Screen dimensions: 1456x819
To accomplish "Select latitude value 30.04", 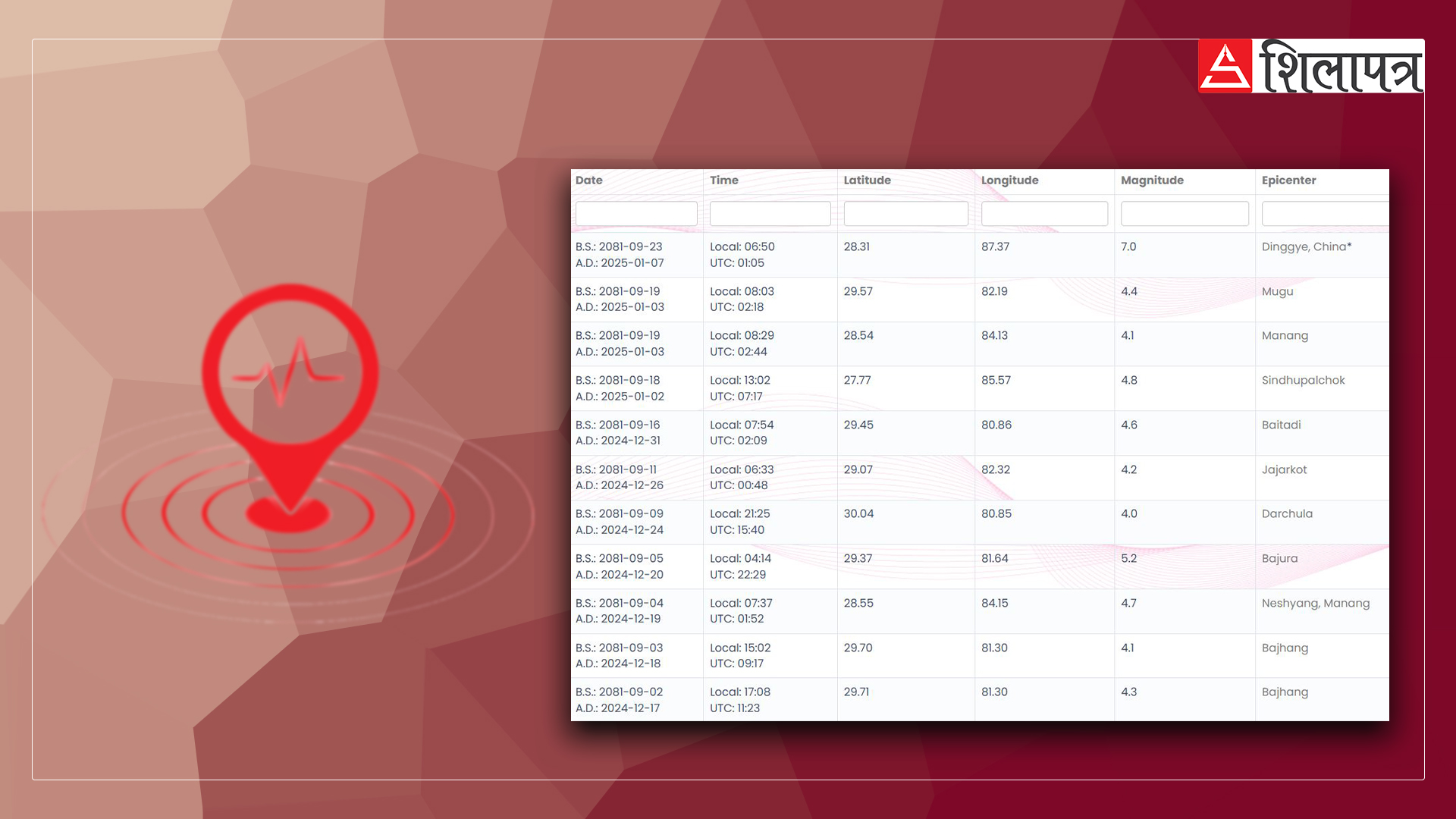I will 859,514.
